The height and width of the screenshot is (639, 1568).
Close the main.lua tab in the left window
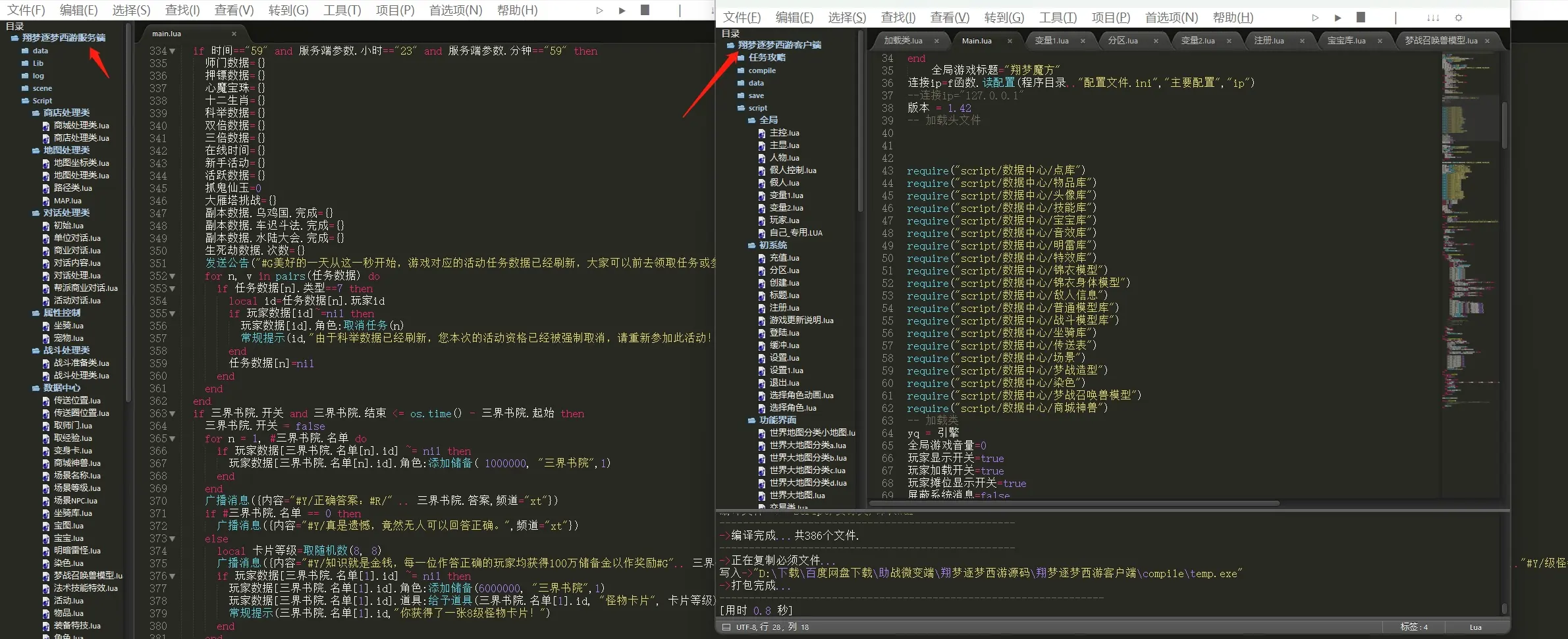[234, 34]
